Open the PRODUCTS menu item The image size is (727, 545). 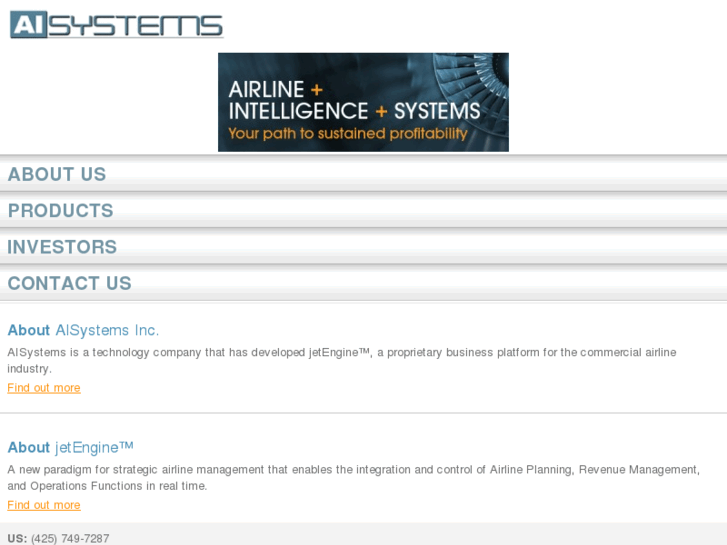click(364, 210)
